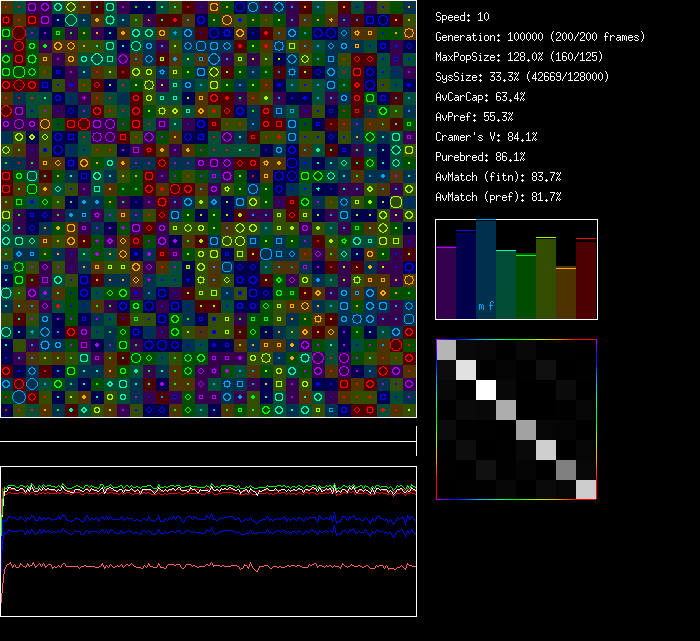Click the brightest white diagonal matrix cell
This screenshot has height=641, width=700.
click(x=486, y=389)
